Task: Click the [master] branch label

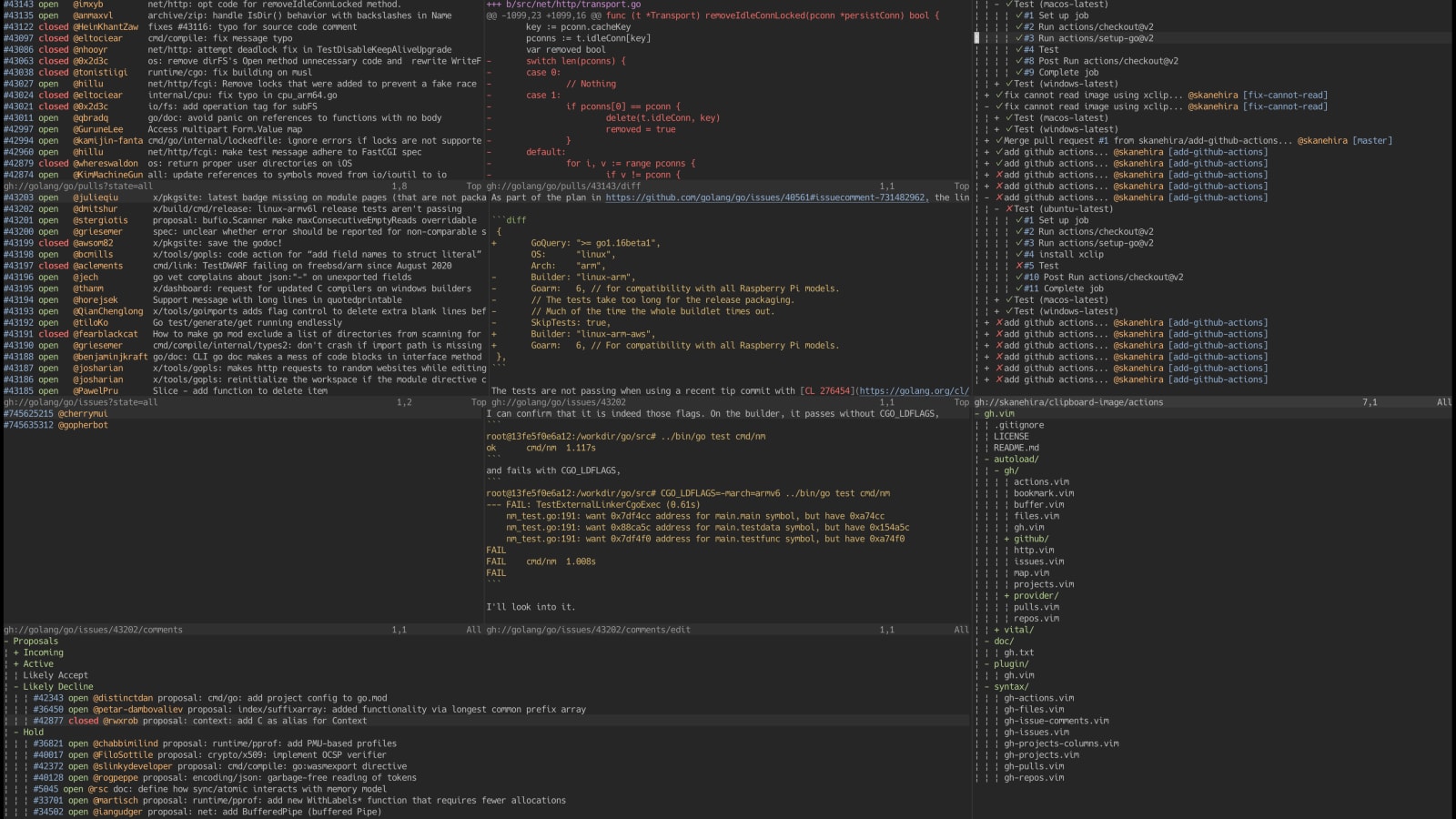Action: [x=1372, y=141]
